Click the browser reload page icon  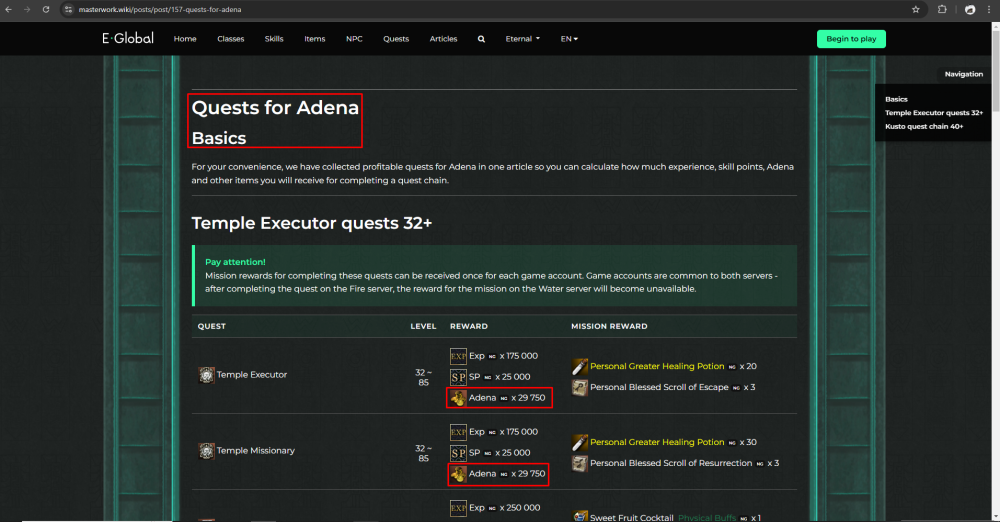(x=46, y=9)
